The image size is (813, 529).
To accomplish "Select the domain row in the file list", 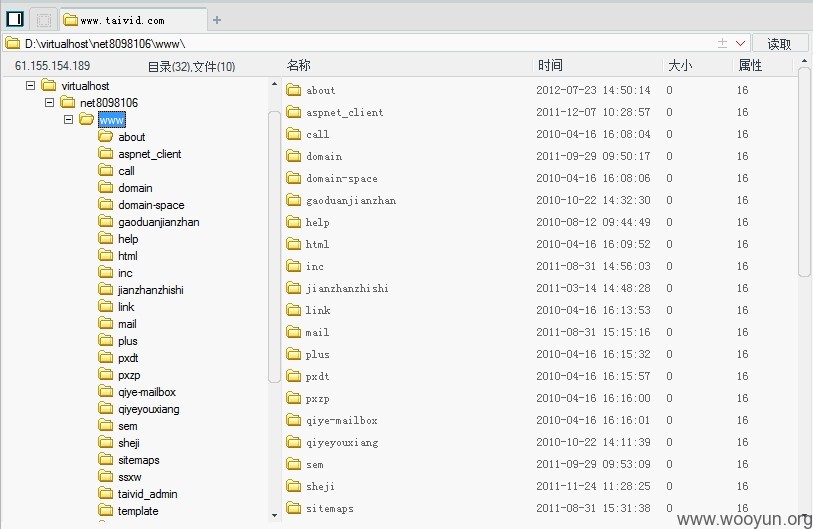I will click(539, 156).
